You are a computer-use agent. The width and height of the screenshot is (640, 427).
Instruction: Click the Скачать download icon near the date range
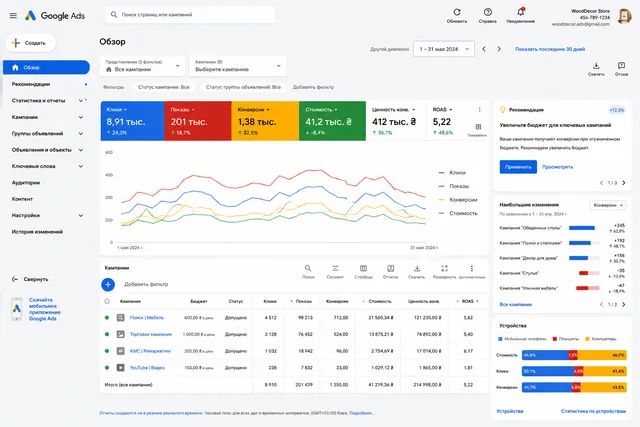596,66
